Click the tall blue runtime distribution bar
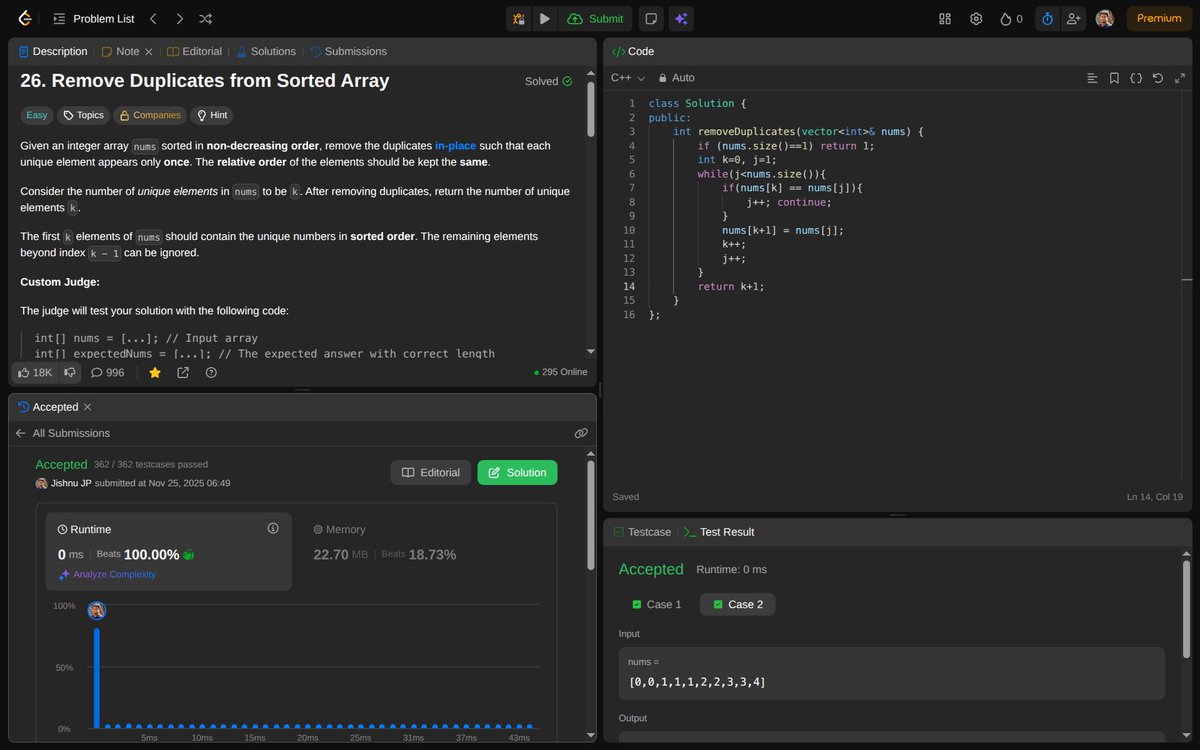 click(x=97, y=677)
